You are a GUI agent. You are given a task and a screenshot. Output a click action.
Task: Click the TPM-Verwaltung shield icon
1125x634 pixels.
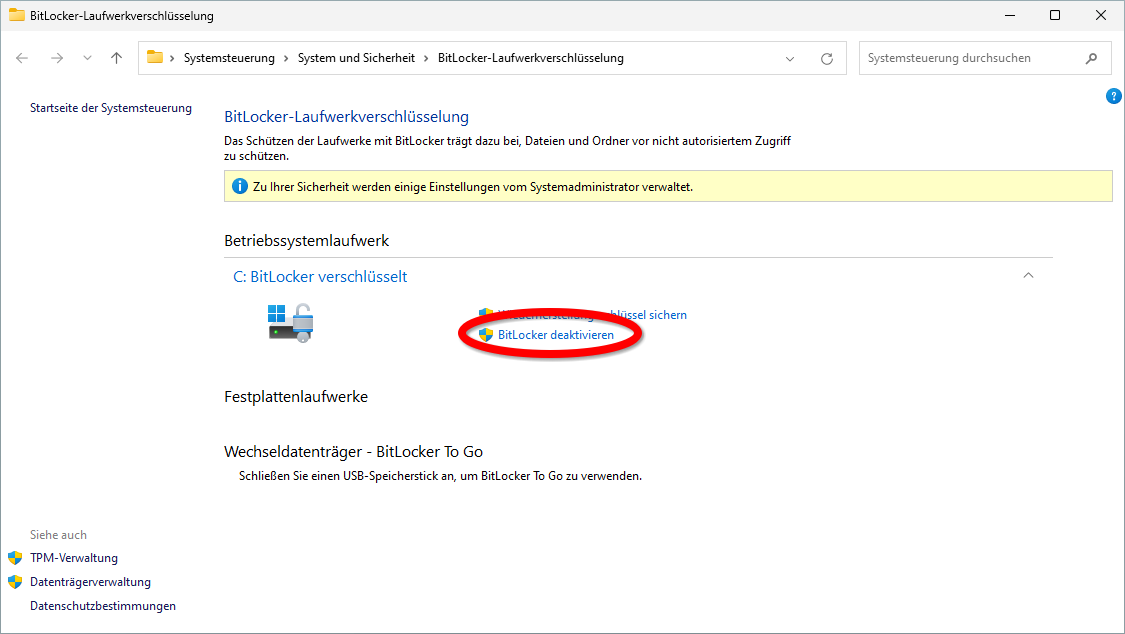coord(16,557)
